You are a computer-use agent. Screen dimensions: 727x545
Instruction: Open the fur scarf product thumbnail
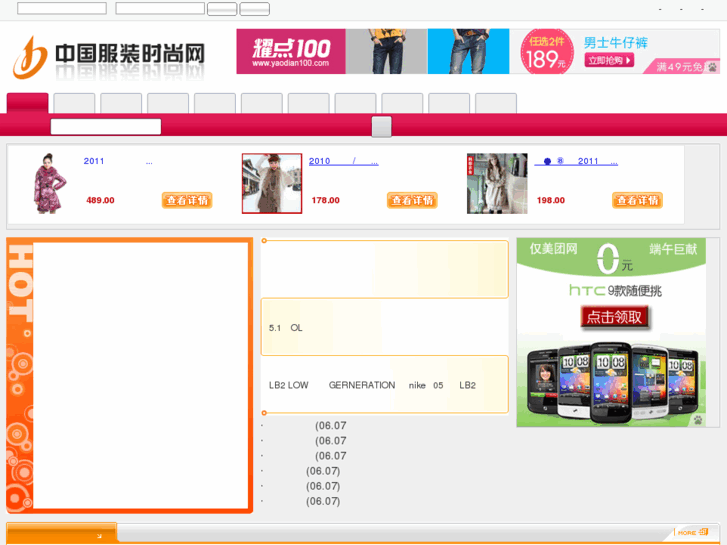click(x=272, y=184)
